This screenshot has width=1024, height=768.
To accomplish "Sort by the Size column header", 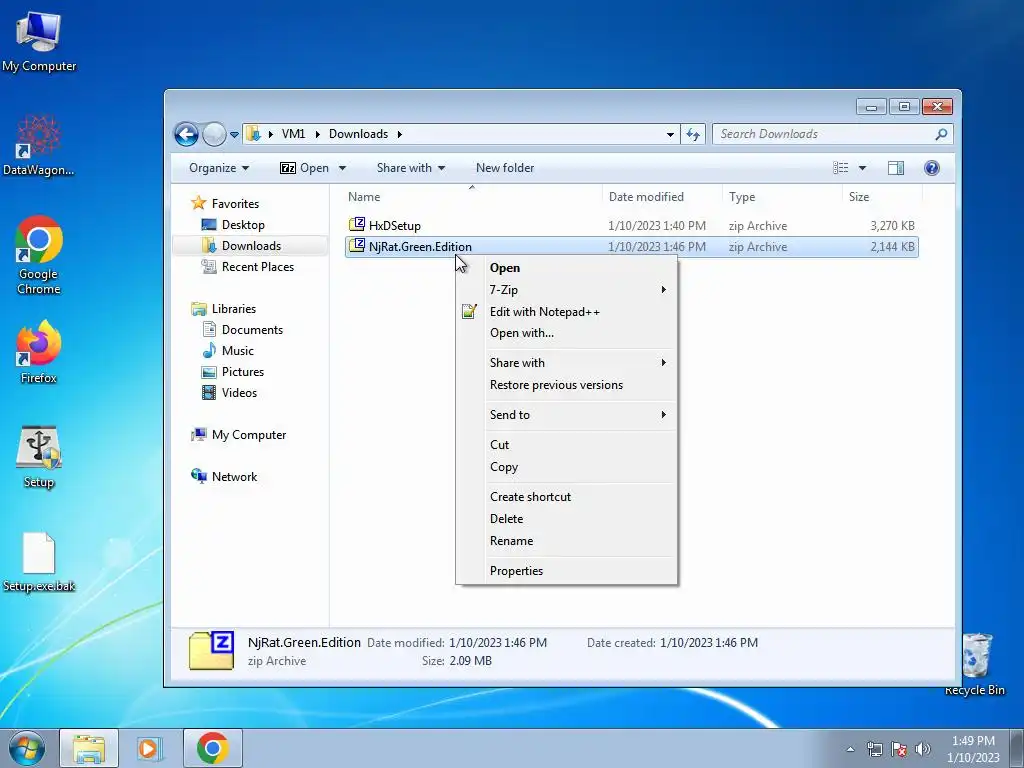I will point(882,197).
